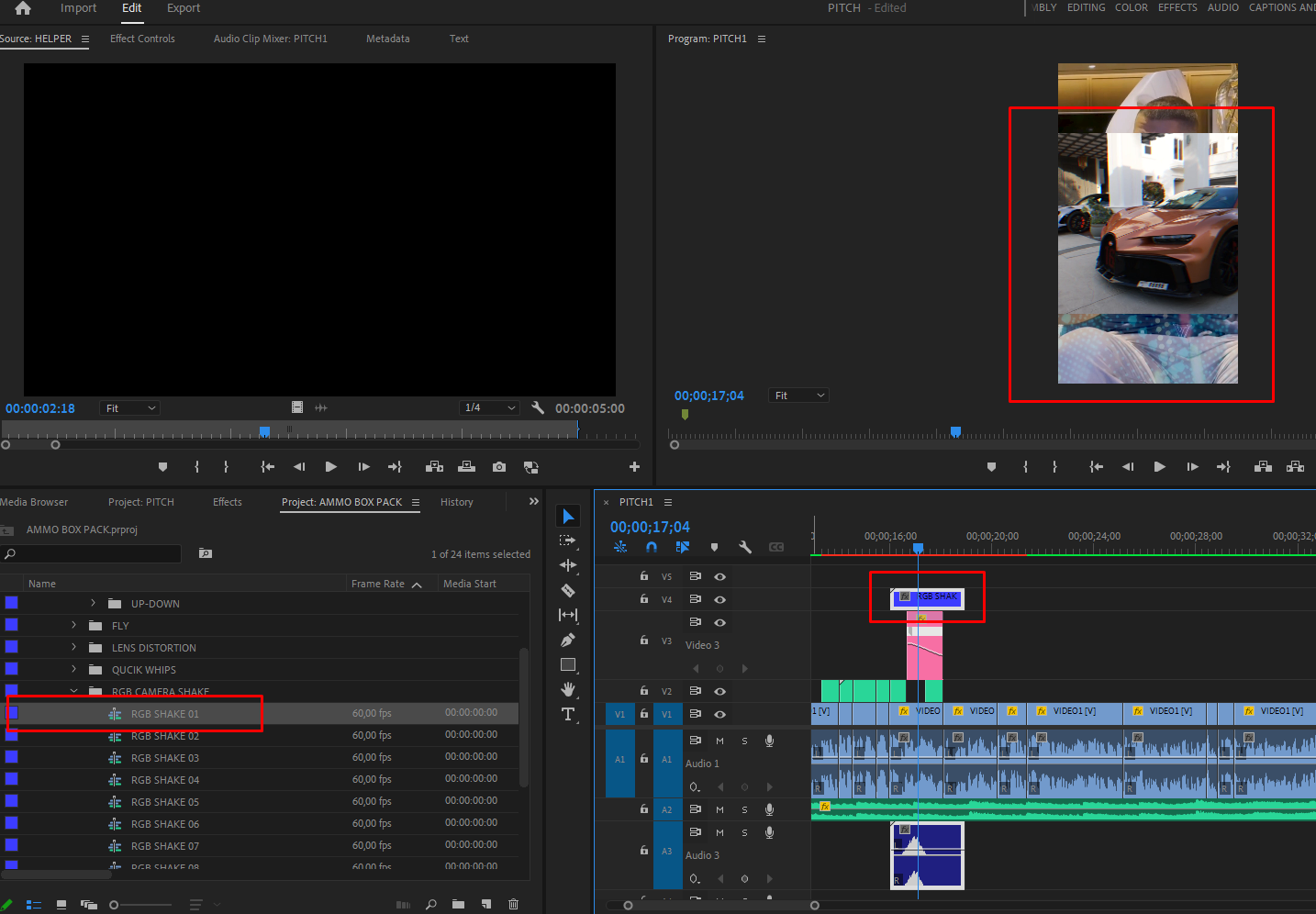Screen dimensions: 1316x914
Task: Toggle V4 track output eye
Action: pyautogui.click(x=720, y=599)
